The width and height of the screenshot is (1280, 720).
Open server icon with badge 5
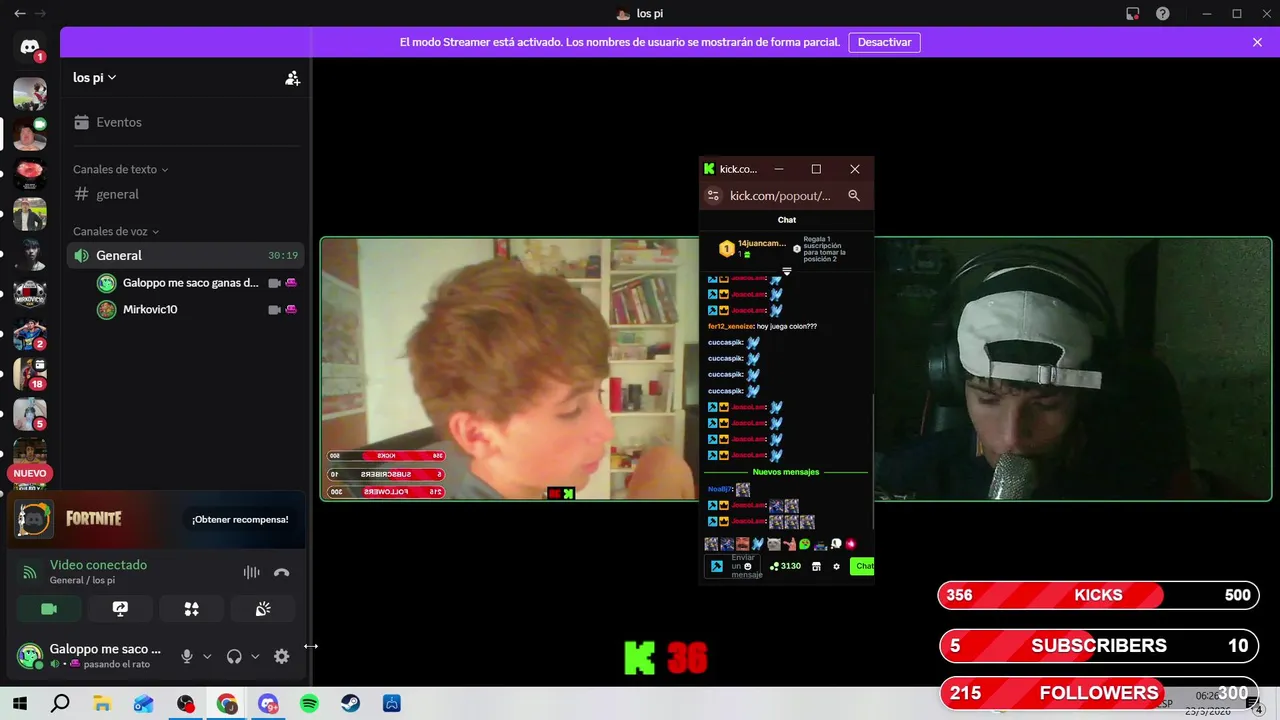click(x=30, y=414)
